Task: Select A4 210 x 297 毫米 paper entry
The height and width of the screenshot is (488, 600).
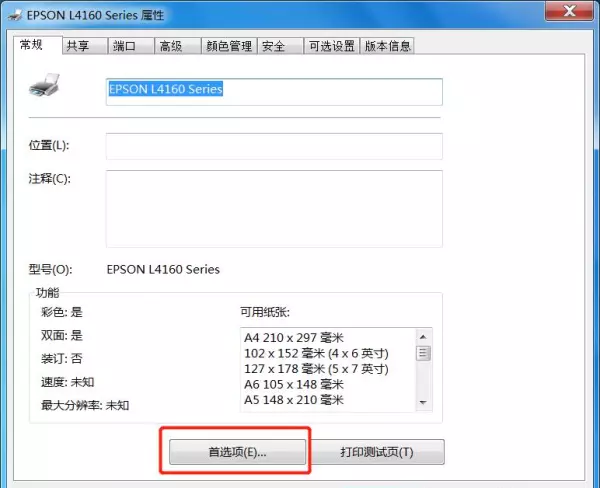Action: 294,338
